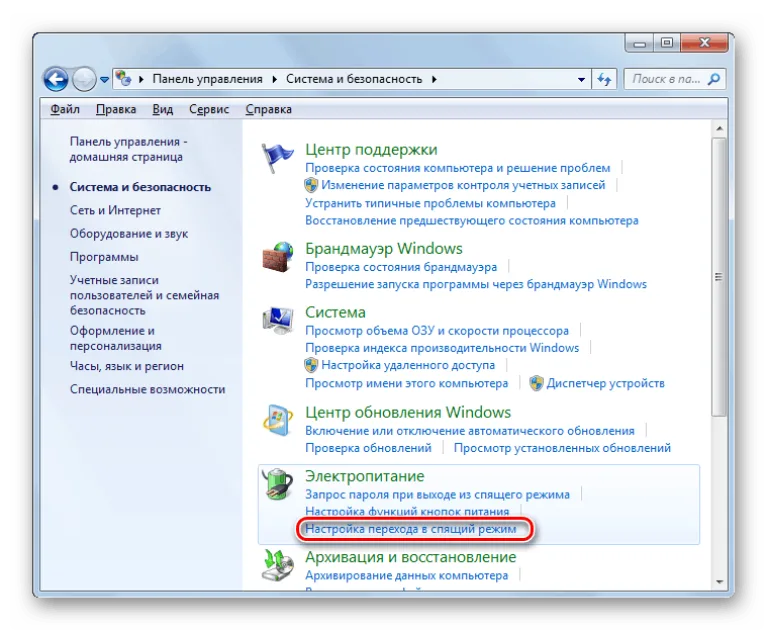Click Проверка состояния компьютера и решение проблем
This screenshot has width=768, height=631.
457,168
